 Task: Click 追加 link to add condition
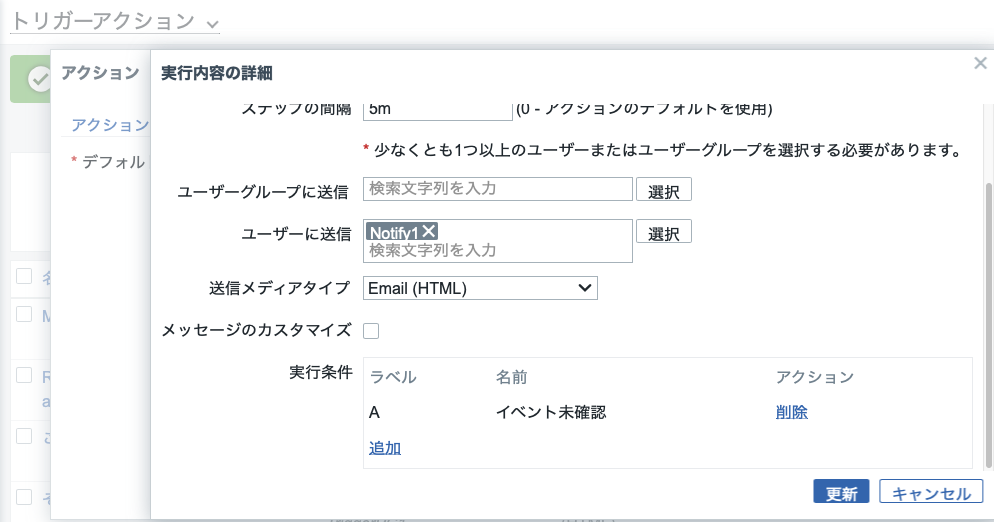pyautogui.click(x=385, y=448)
